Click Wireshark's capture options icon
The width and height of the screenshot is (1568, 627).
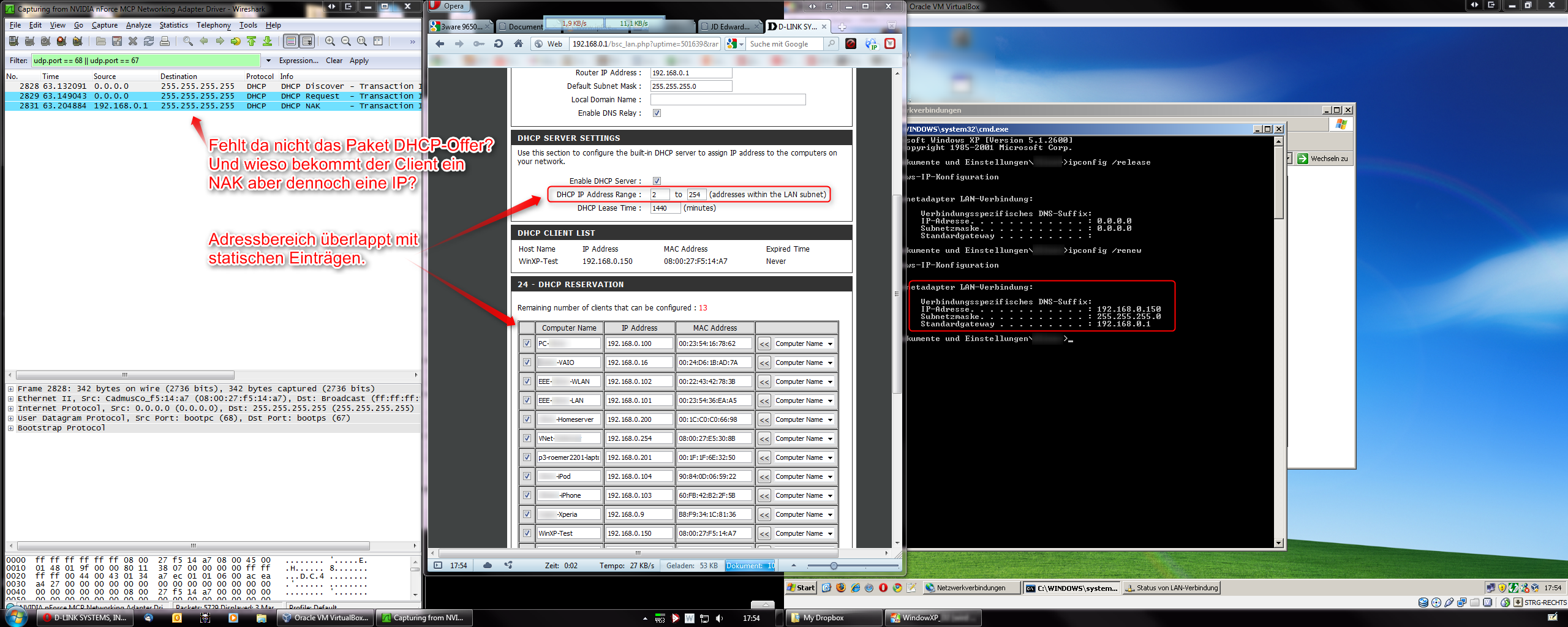point(29,41)
